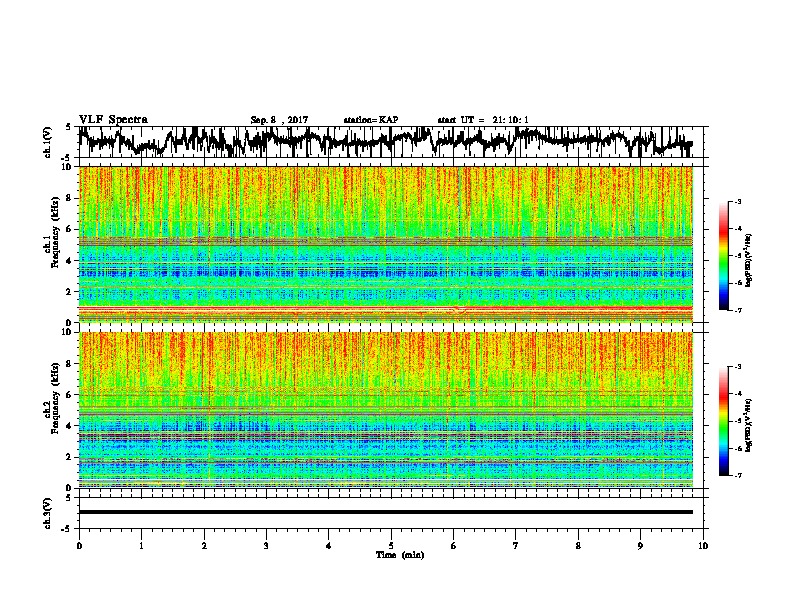This screenshot has height=612, width=792.
Task: Click the 'Sep. 8, 2017' date text
Action: click(279, 120)
